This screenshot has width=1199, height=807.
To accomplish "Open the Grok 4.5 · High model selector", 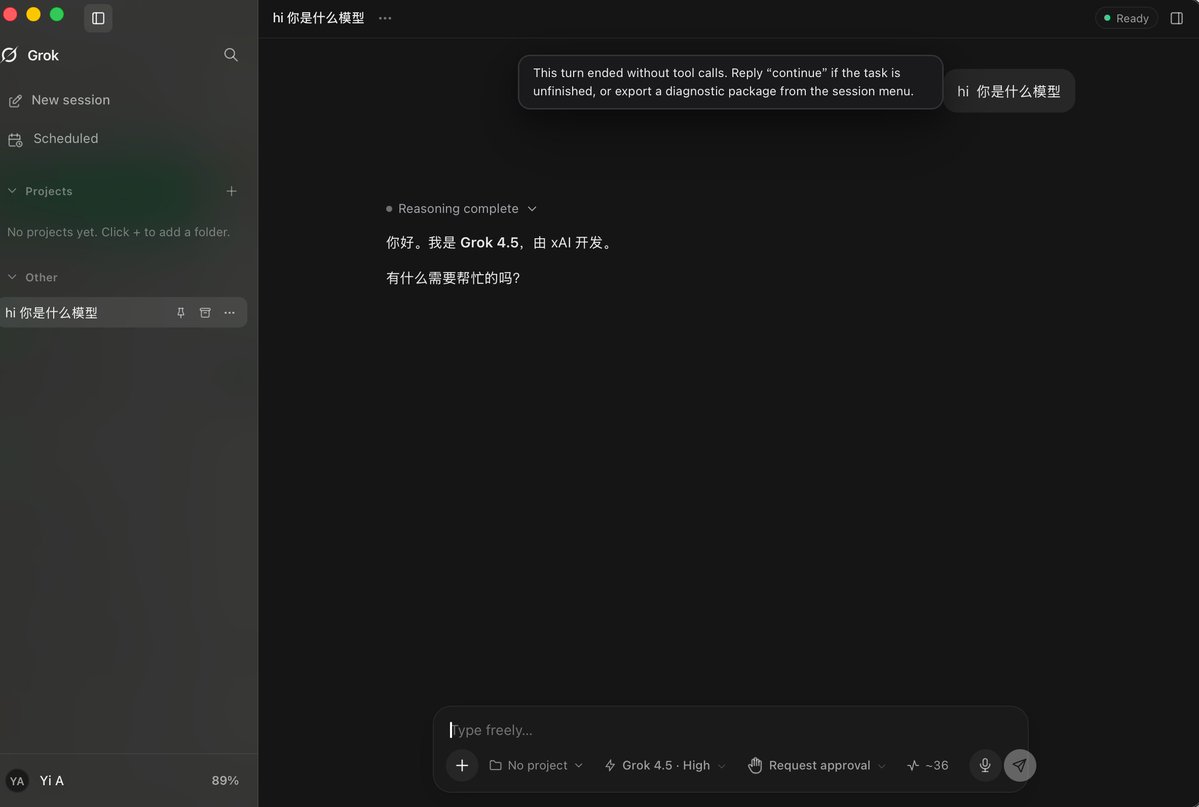I will point(664,765).
